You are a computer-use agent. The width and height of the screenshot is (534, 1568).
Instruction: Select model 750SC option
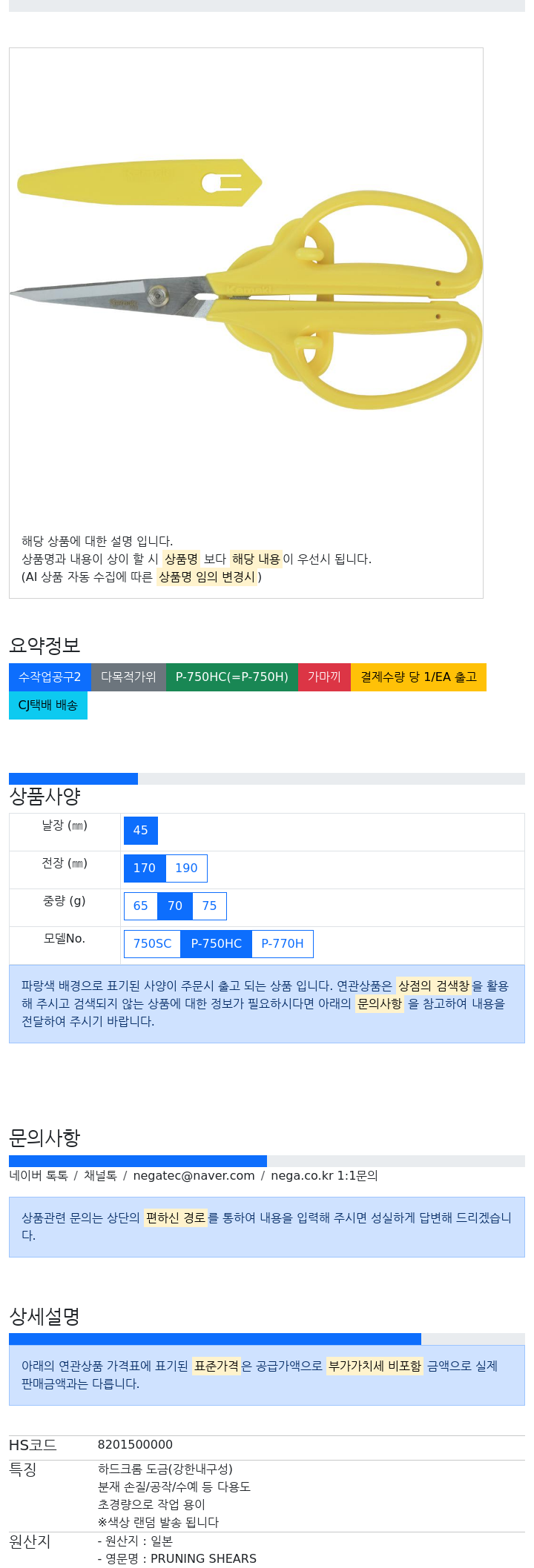(x=152, y=944)
